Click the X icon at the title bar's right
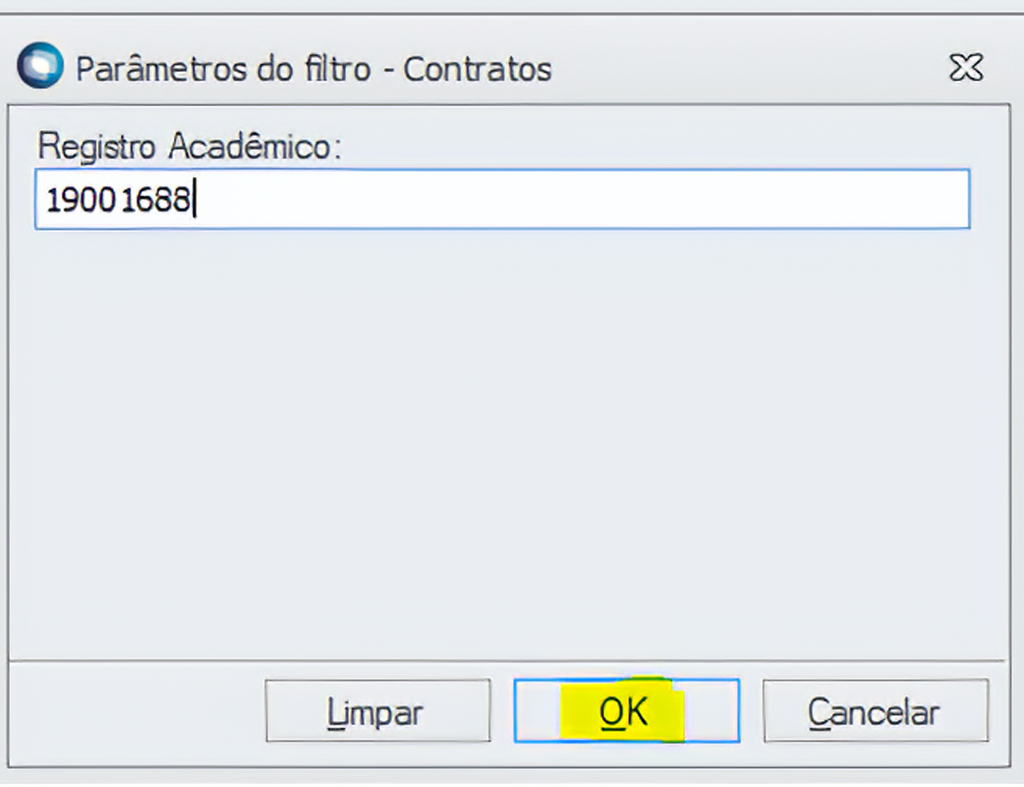The height and width of the screenshot is (787, 1024). [965, 68]
